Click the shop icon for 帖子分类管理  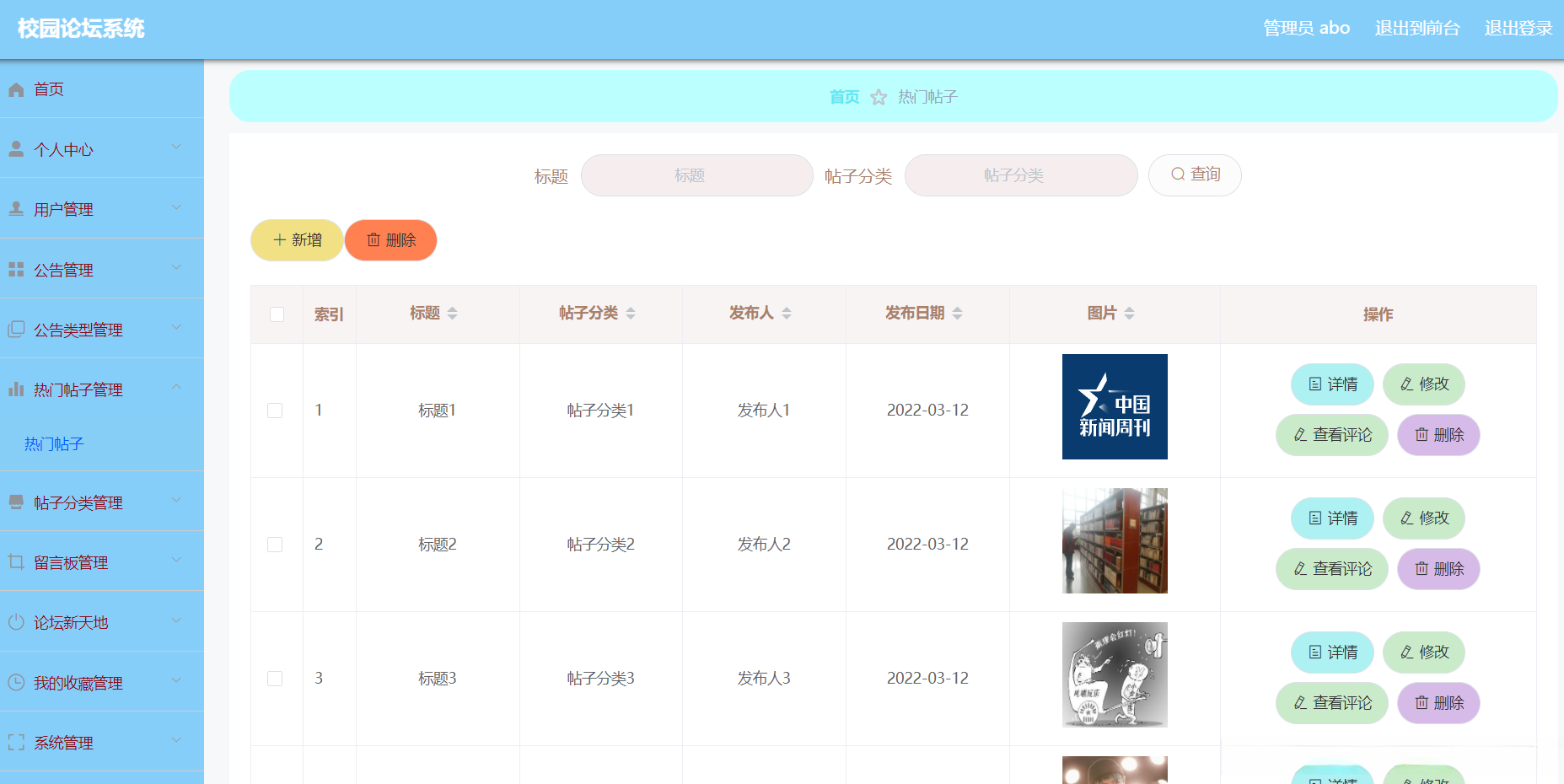(16, 502)
